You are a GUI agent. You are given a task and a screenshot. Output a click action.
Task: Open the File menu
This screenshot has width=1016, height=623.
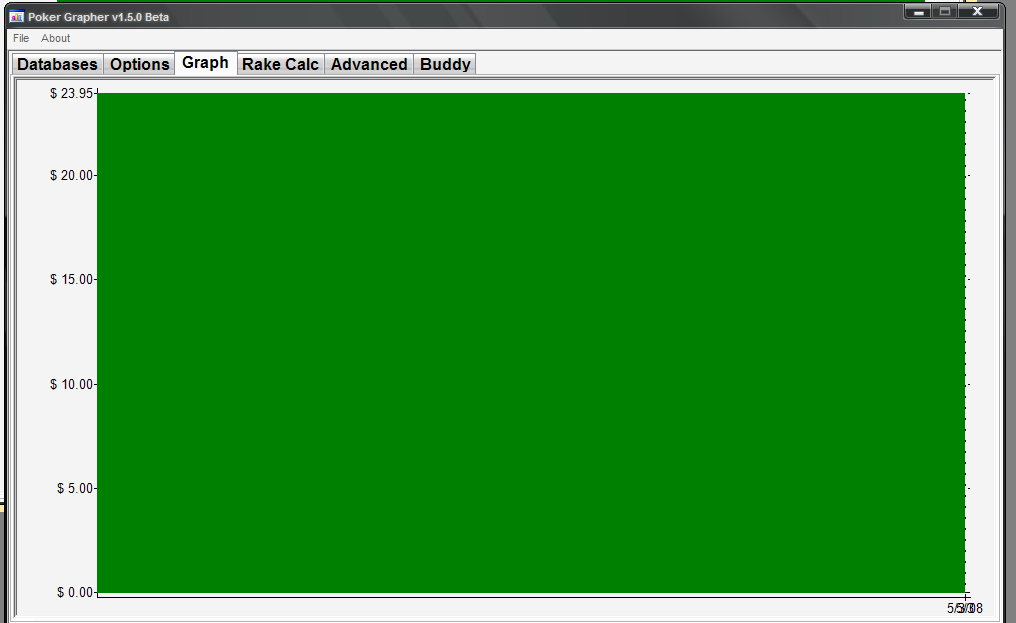pyautogui.click(x=21, y=38)
